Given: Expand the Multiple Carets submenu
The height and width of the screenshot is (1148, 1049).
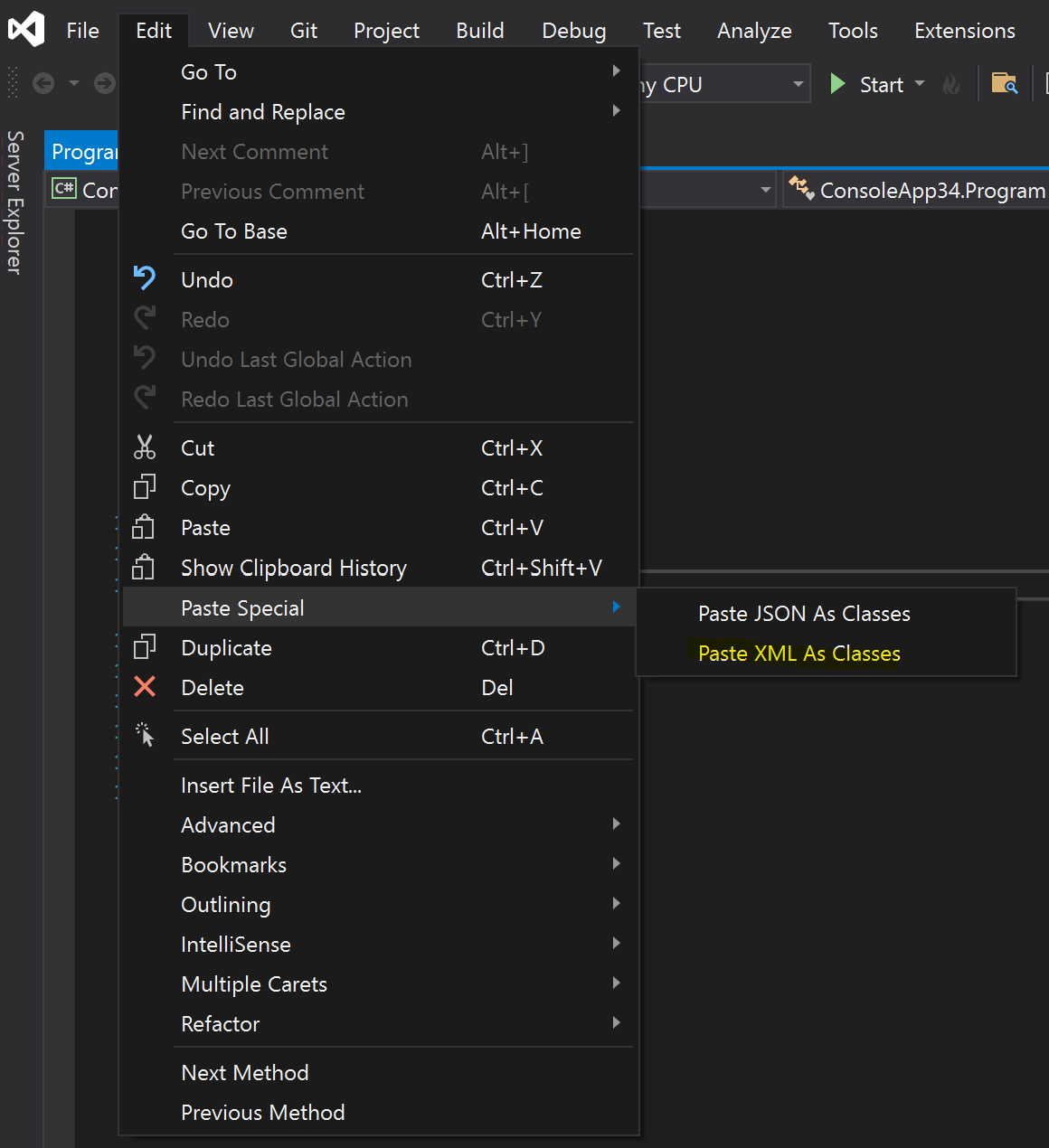Looking at the screenshot, I should coord(378,983).
